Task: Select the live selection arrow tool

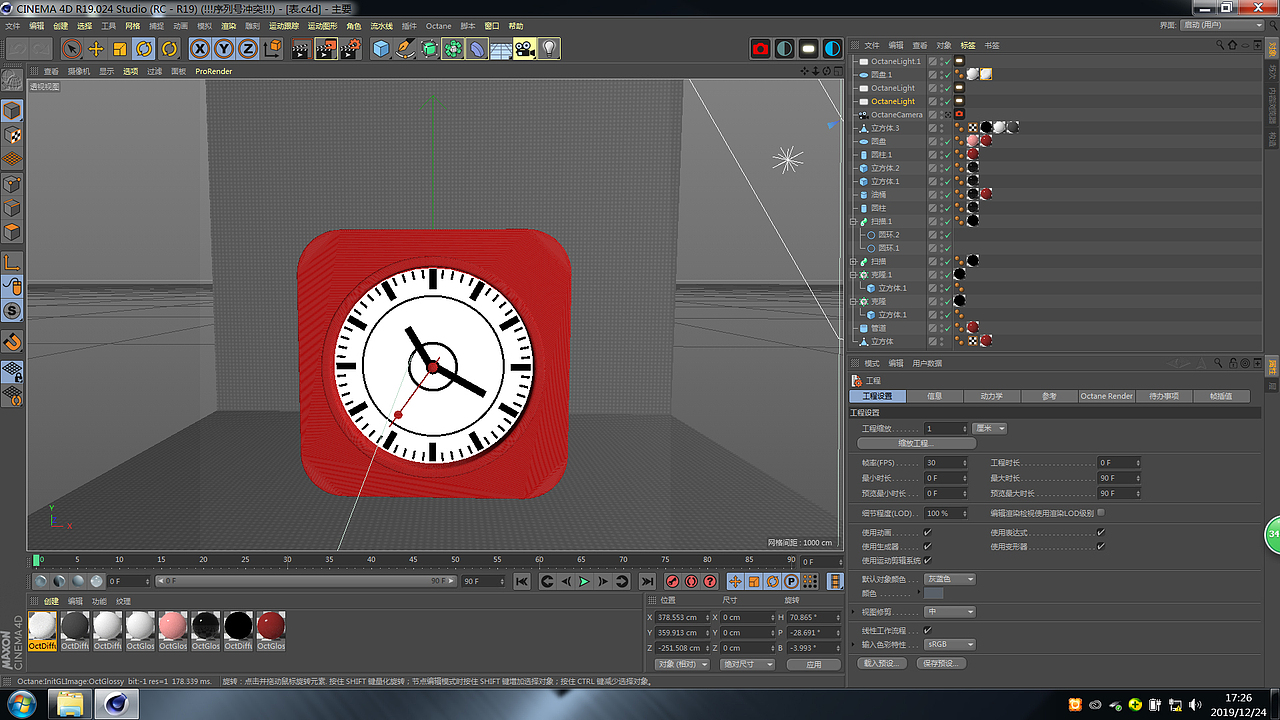Action: tap(72, 48)
